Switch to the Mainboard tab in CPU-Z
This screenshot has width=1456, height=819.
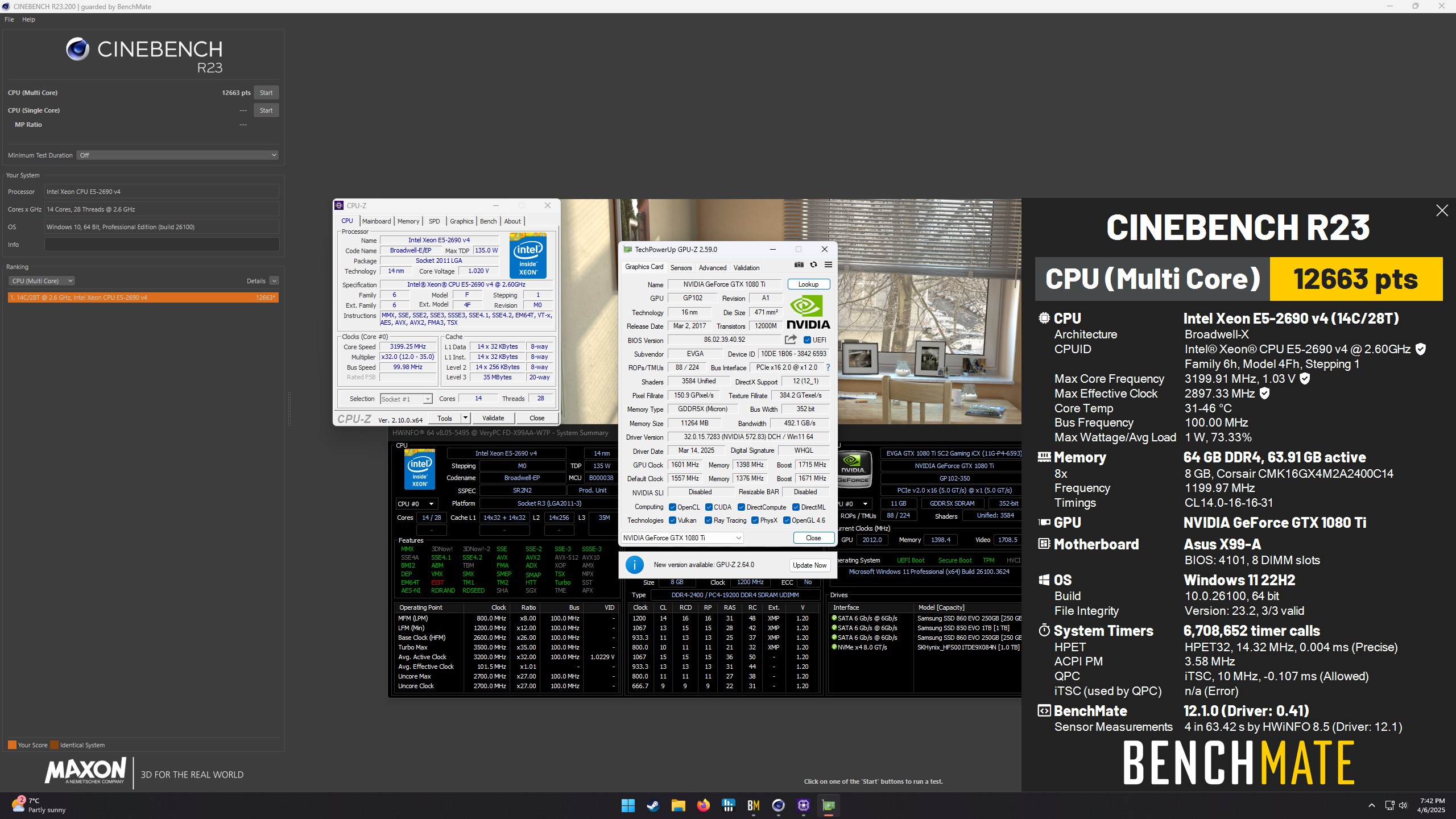(x=377, y=221)
